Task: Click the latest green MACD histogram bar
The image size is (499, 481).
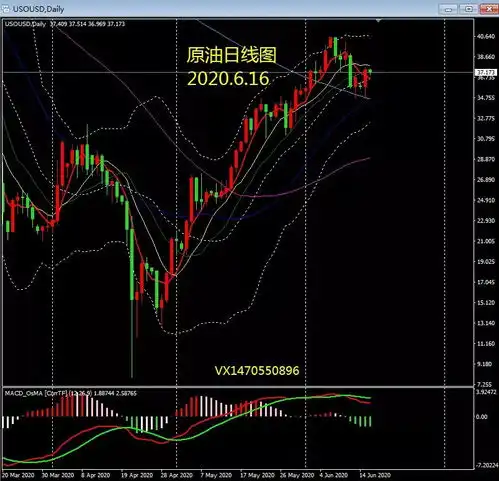Action: pos(370,421)
